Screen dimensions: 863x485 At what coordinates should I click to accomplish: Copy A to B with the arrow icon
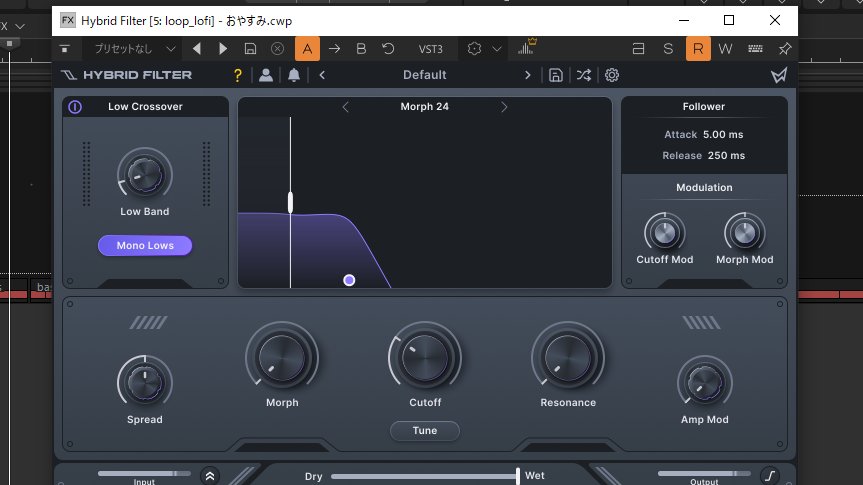tap(334, 49)
